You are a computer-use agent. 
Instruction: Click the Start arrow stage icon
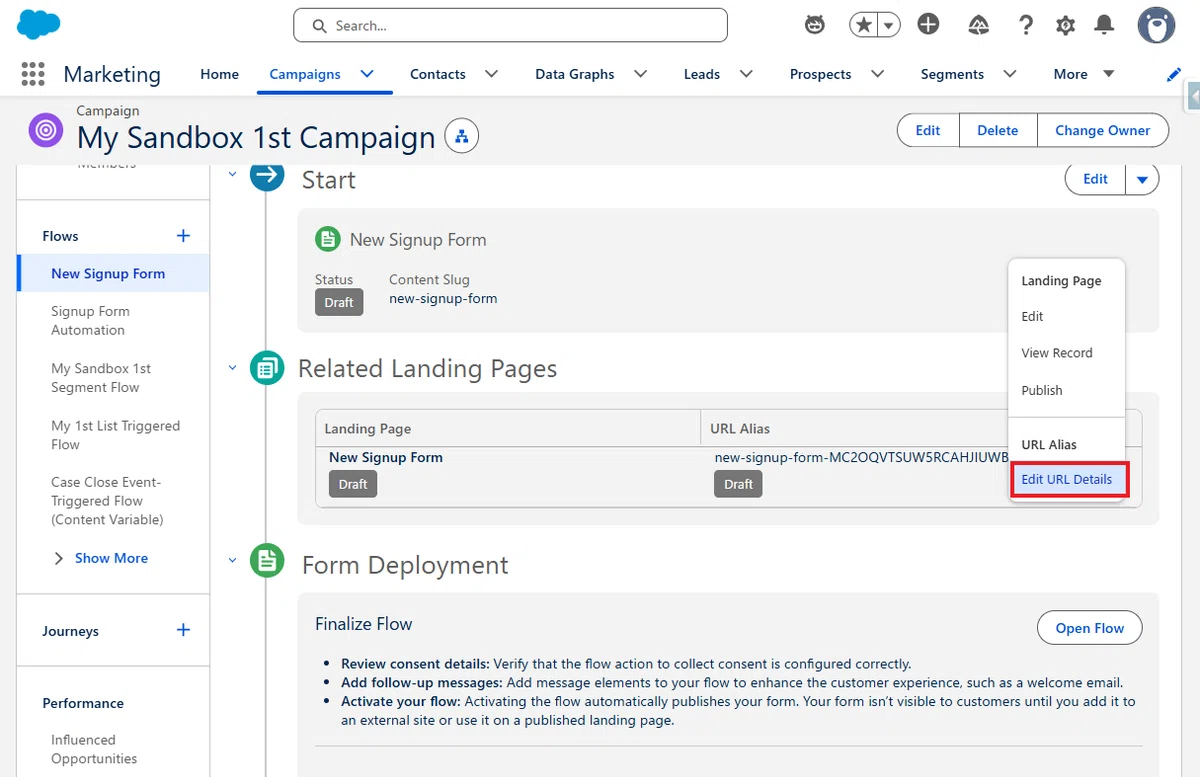(267, 176)
